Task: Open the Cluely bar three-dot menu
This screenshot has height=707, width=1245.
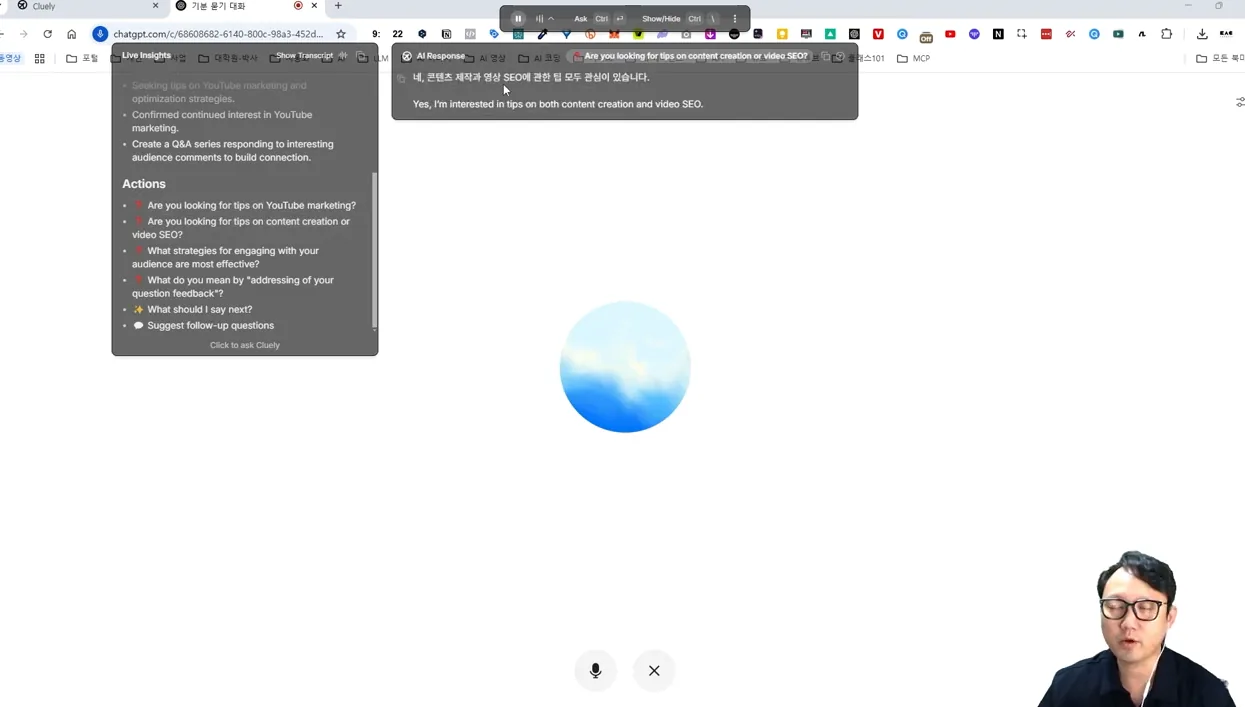Action: [735, 19]
